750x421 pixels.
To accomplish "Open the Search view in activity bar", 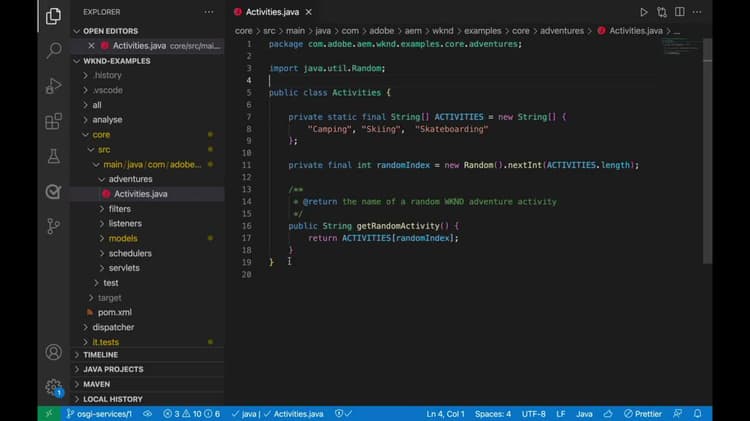I will [x=53, y=50].
